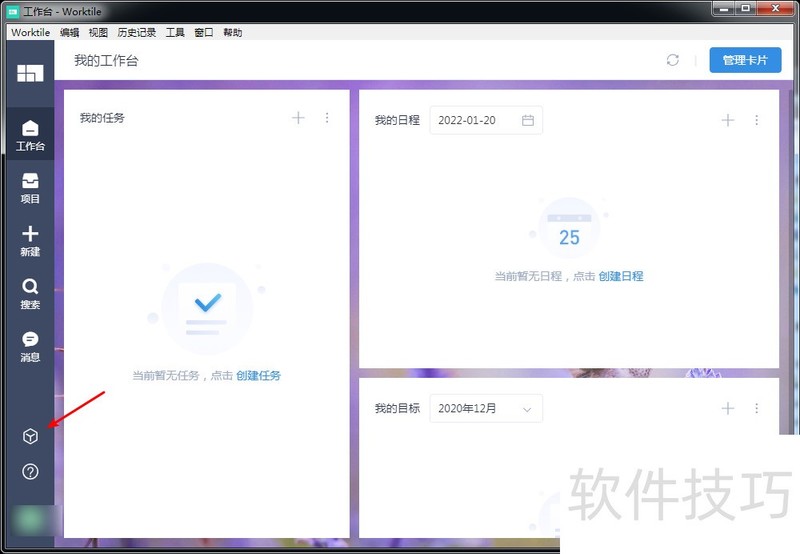Viewport: 800px width, 554px height.
Task: Click the empty task checkmark illustration
Action: pos(207,309)
